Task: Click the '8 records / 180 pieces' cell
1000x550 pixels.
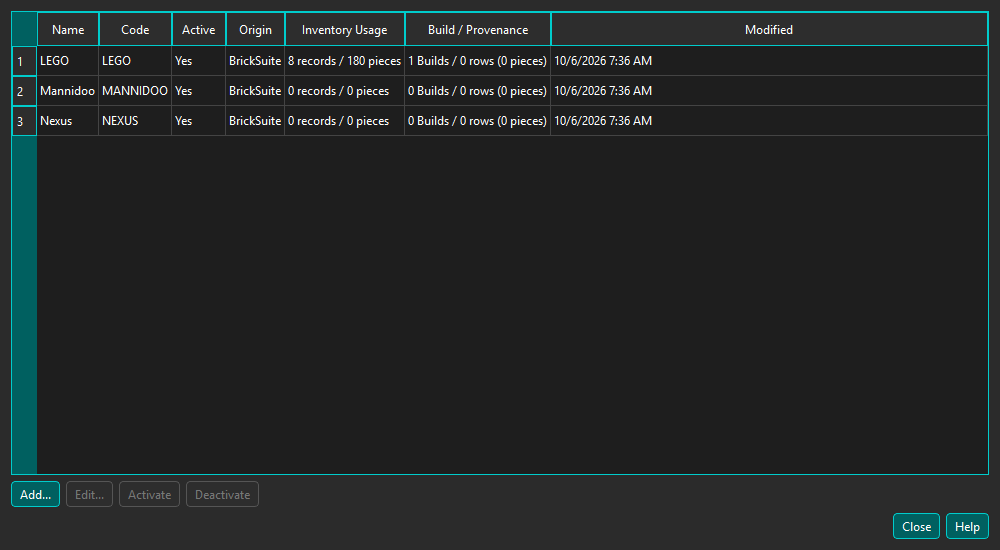Action: coord(344,61)
